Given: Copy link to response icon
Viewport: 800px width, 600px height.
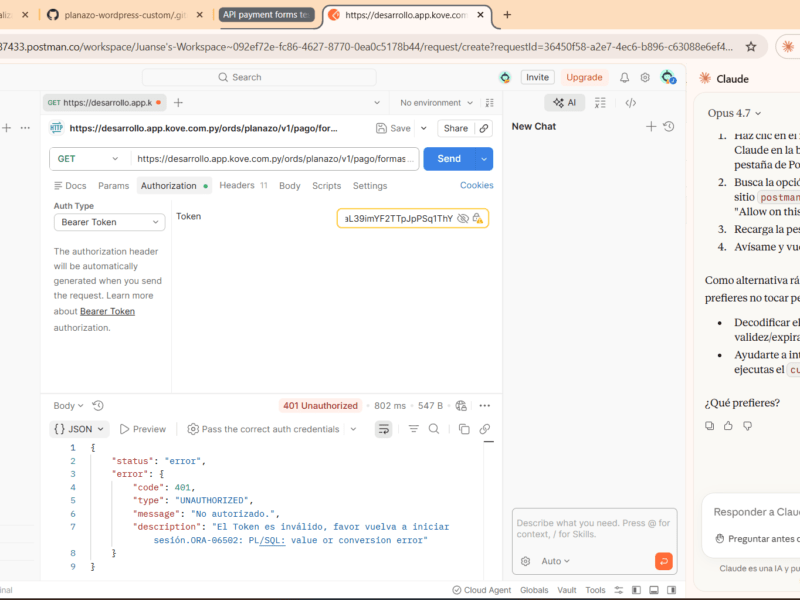Looking at the screenshot, I should 485,429.
